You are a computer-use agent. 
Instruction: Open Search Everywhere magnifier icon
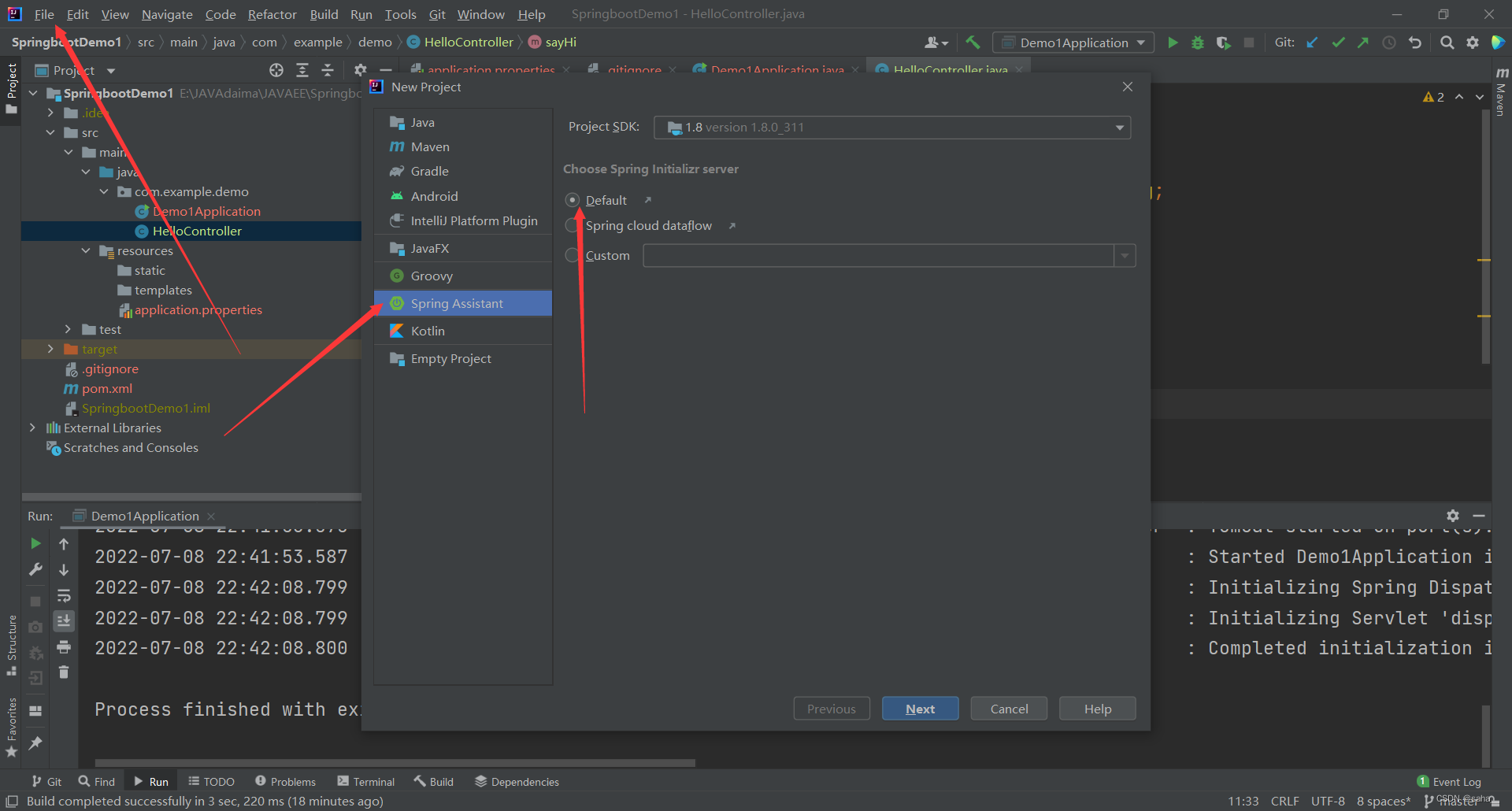tap(1447, 43)
